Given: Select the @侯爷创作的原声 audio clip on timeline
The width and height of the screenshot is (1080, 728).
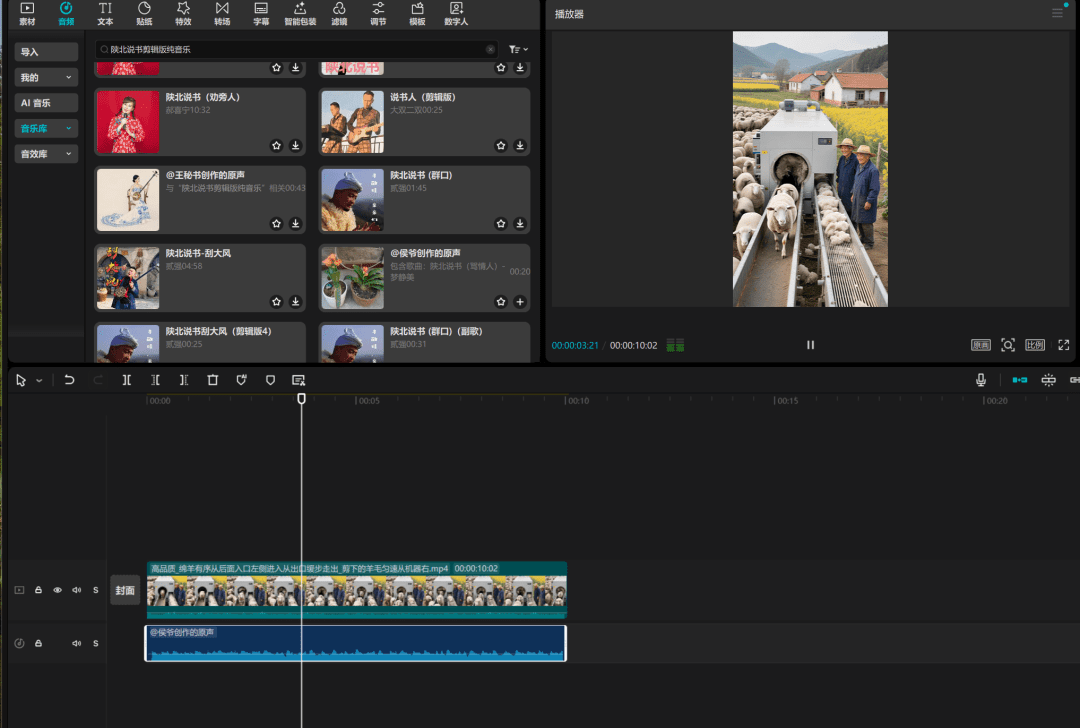Looking at the screenshot, I should pos(355,643).
